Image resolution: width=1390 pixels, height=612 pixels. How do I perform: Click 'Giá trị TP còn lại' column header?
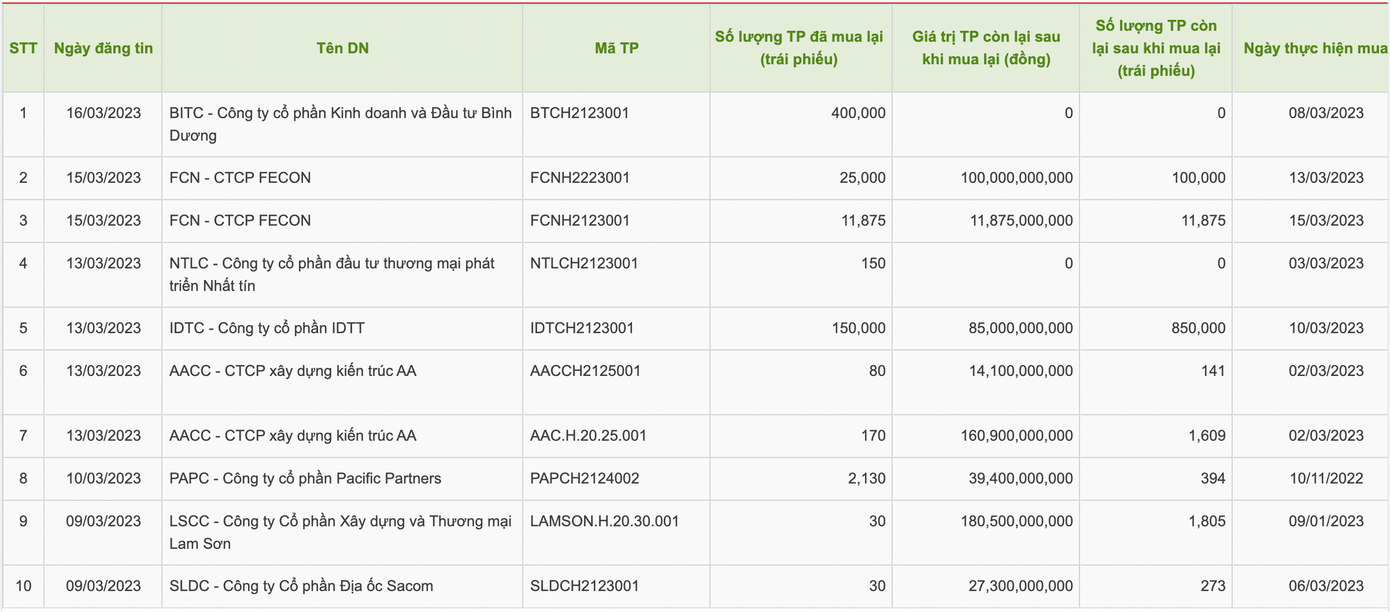click(x=985, y=48)
